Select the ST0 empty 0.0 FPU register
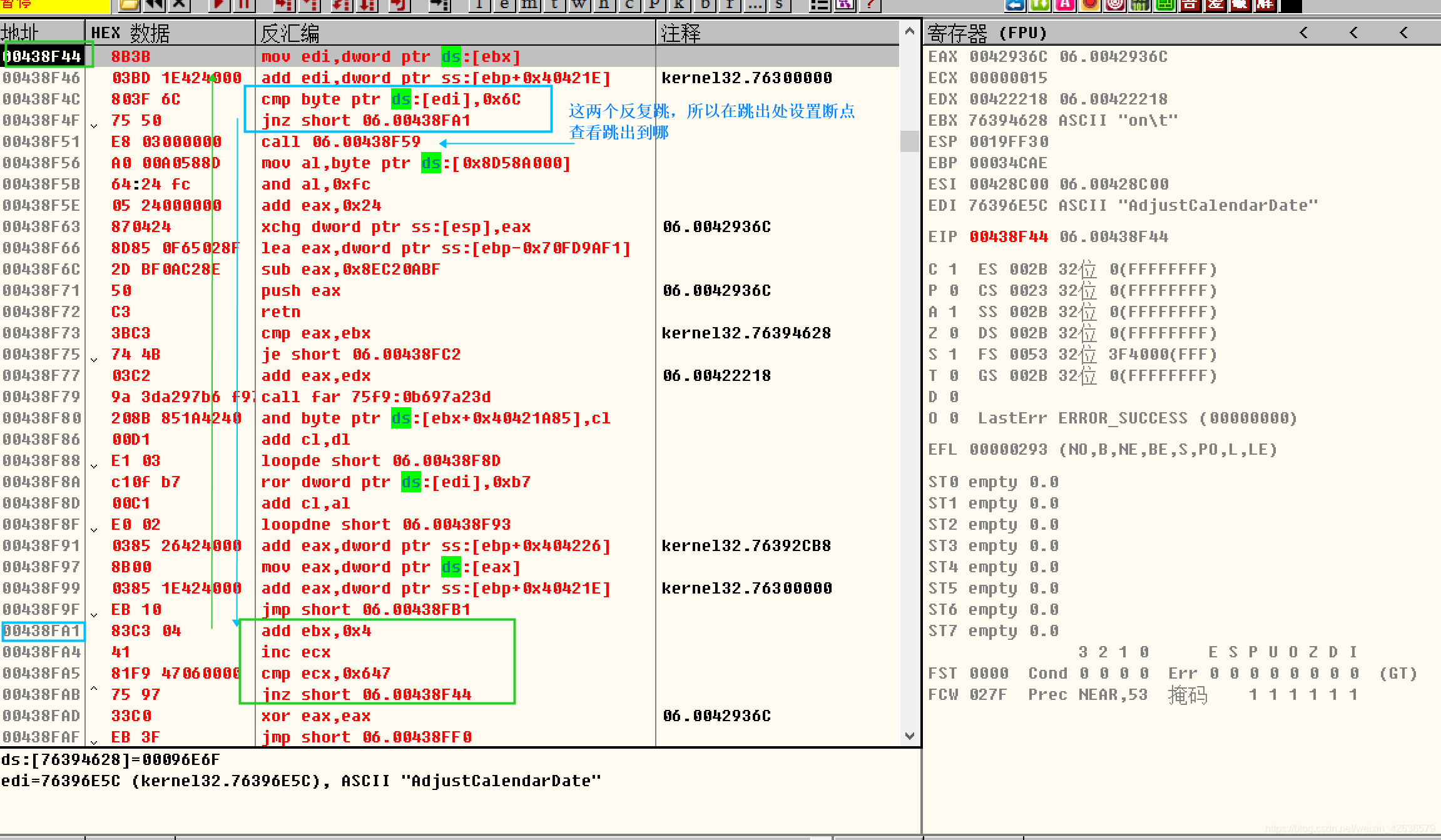The image size is (1441, 840). coord(994,482)
